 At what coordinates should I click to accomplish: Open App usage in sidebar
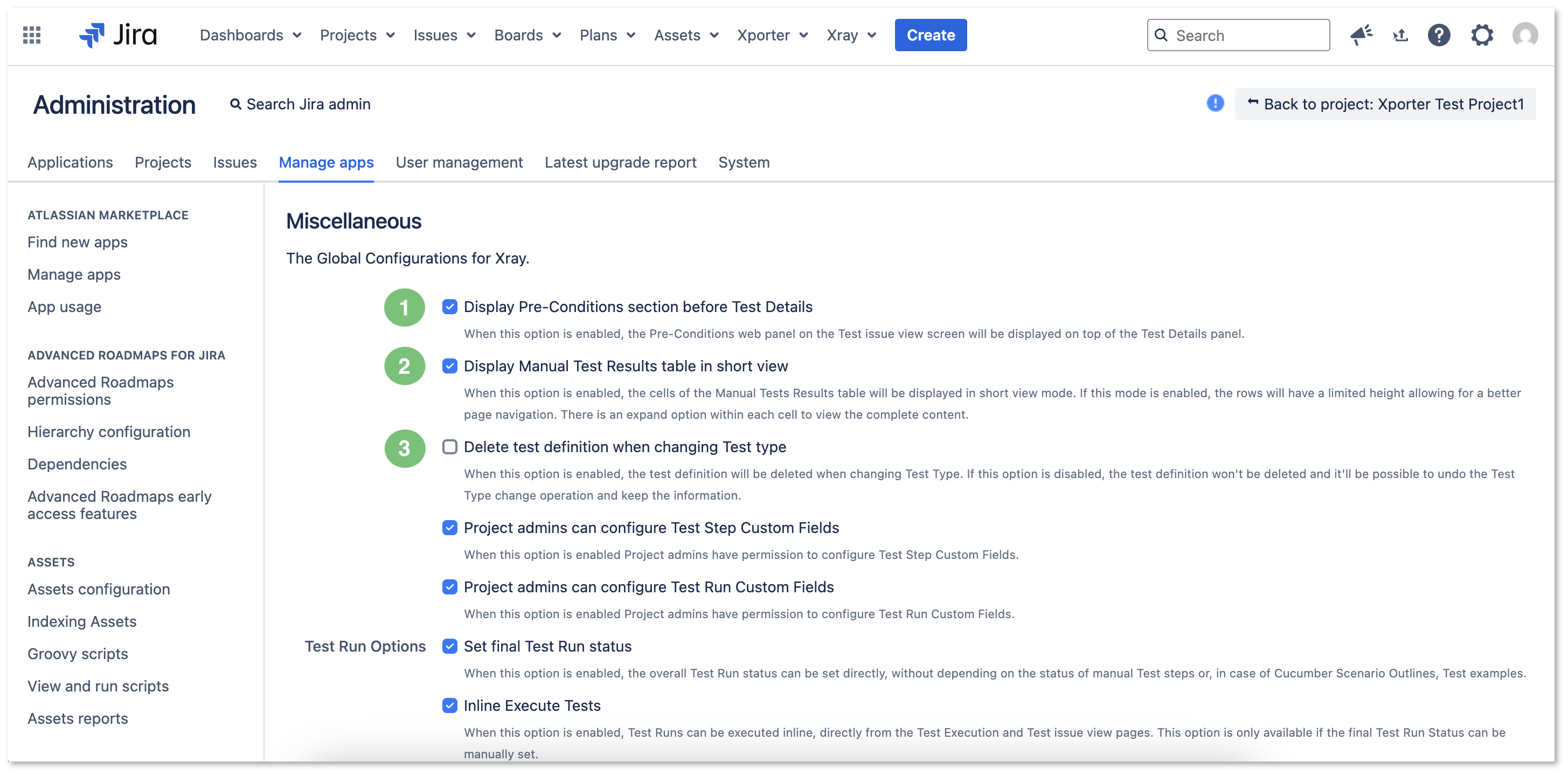[65, 306]
